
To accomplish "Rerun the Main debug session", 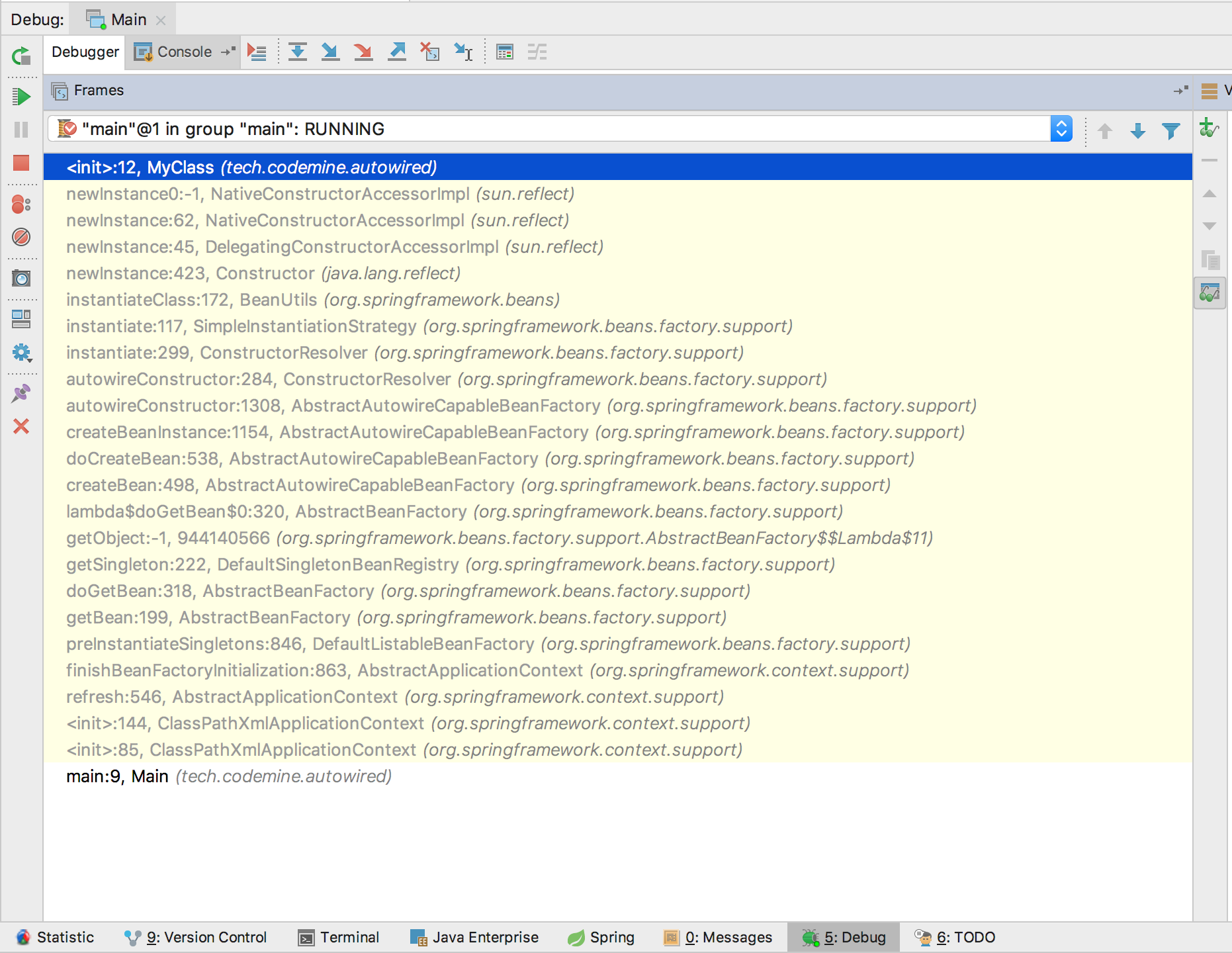I will click(x=21, y=56).
